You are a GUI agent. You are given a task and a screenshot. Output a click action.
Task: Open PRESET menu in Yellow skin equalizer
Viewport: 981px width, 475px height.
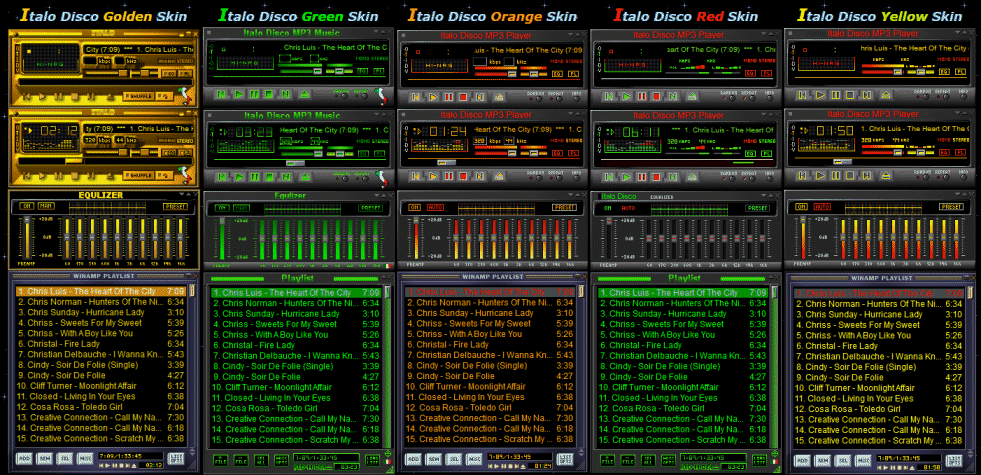pyautogui.click(x=952, y=207)
